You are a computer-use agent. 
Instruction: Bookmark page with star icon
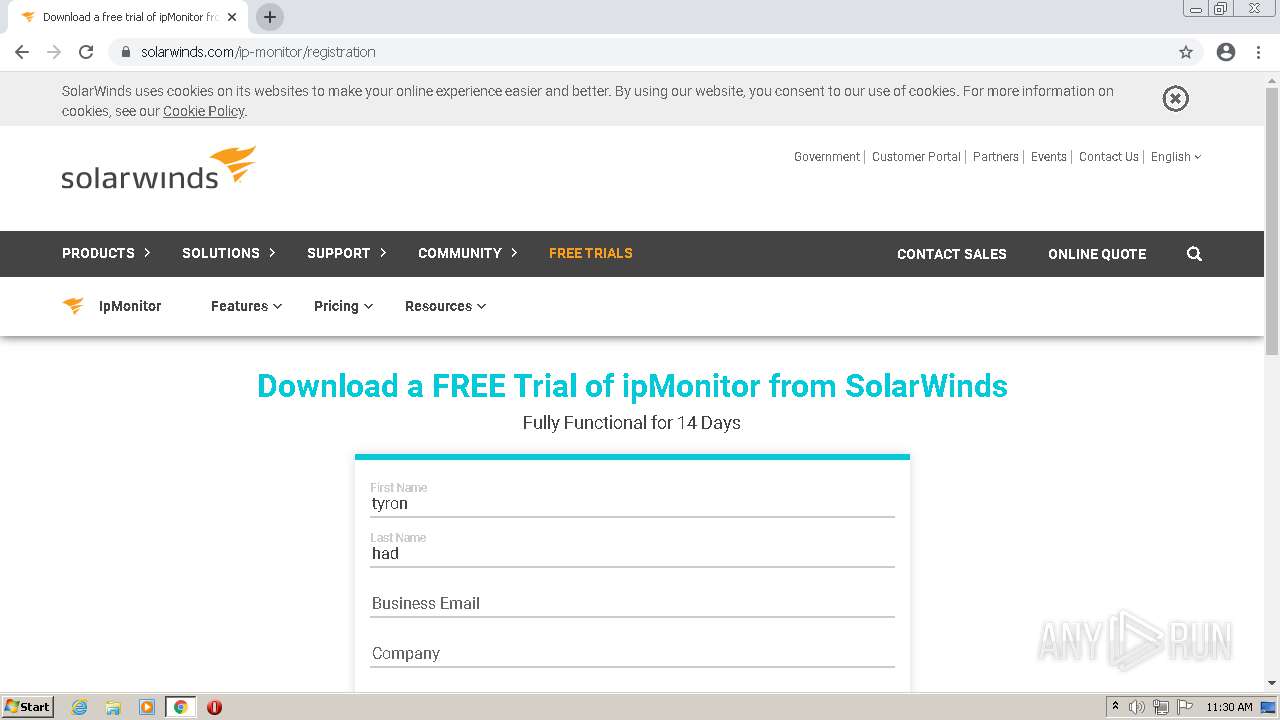[x=1186, y=52]
